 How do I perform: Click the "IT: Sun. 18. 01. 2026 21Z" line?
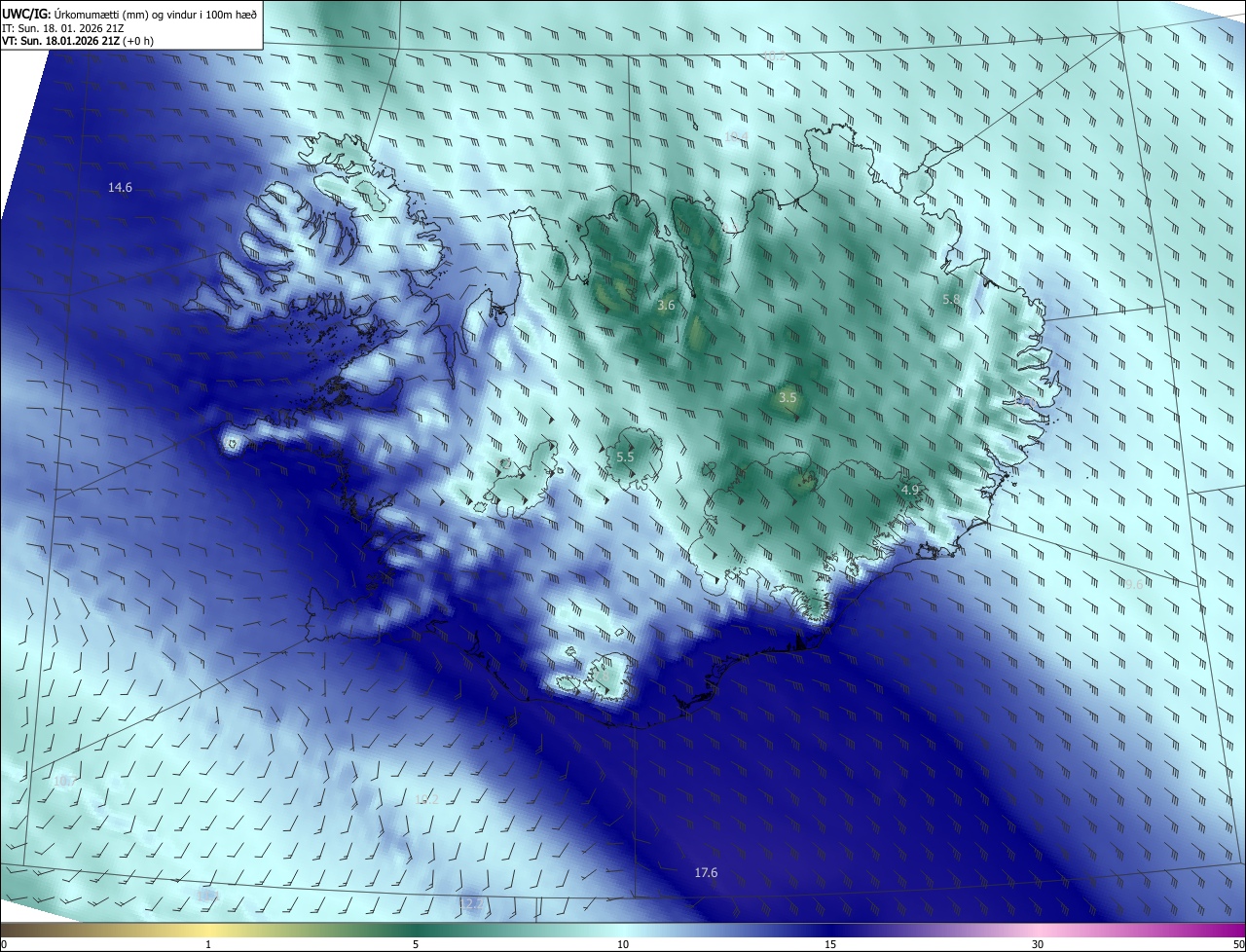(x=63, y=27)
